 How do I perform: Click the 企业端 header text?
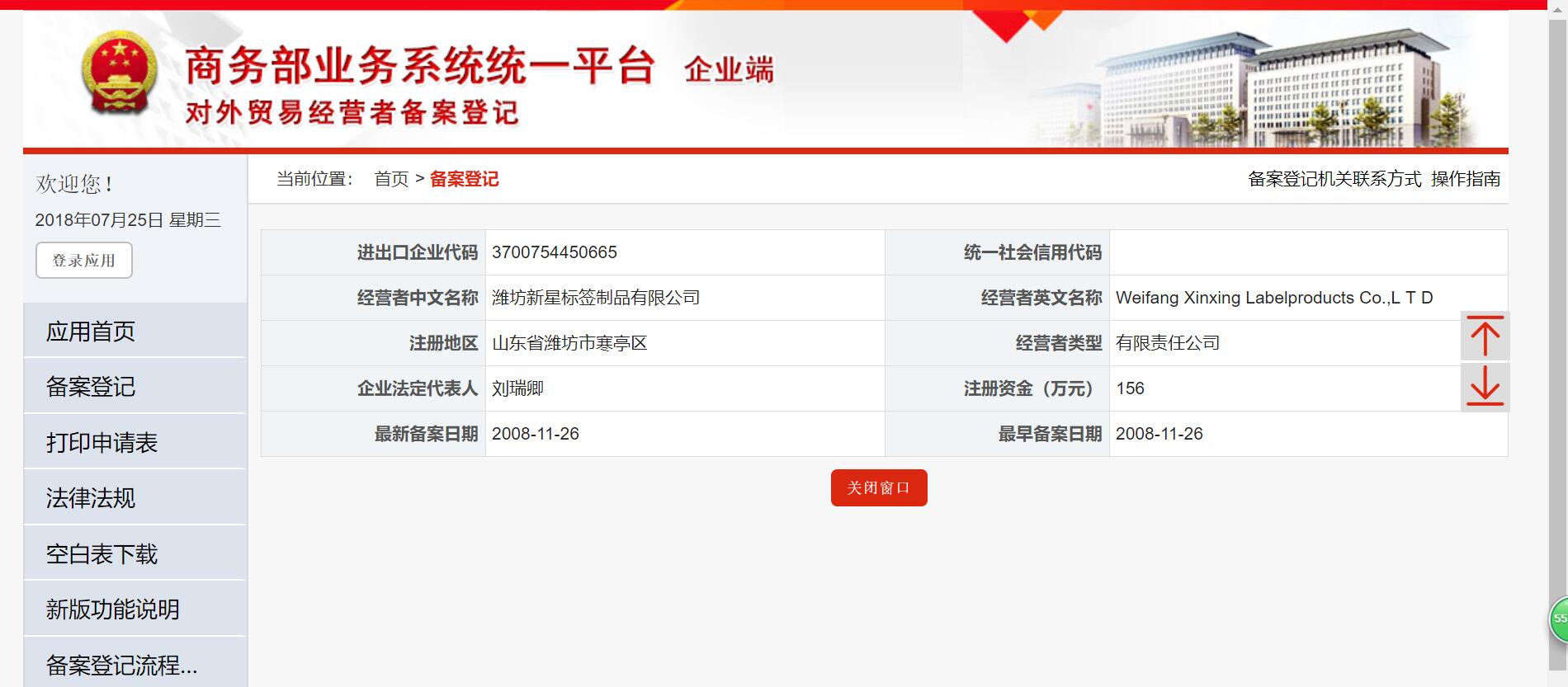click(730, 70)
